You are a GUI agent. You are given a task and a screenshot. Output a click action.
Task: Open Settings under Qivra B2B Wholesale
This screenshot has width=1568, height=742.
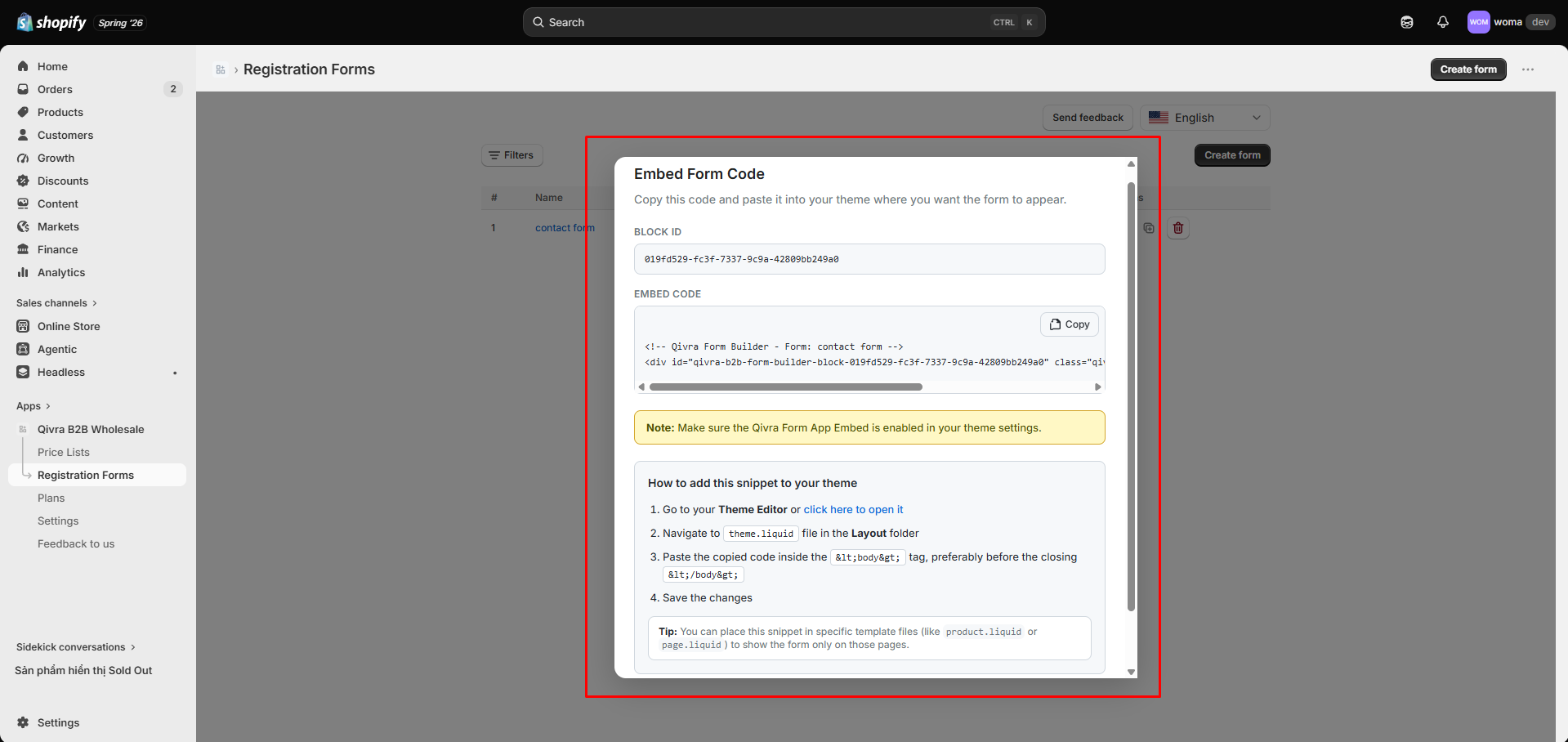pos(58,521)
